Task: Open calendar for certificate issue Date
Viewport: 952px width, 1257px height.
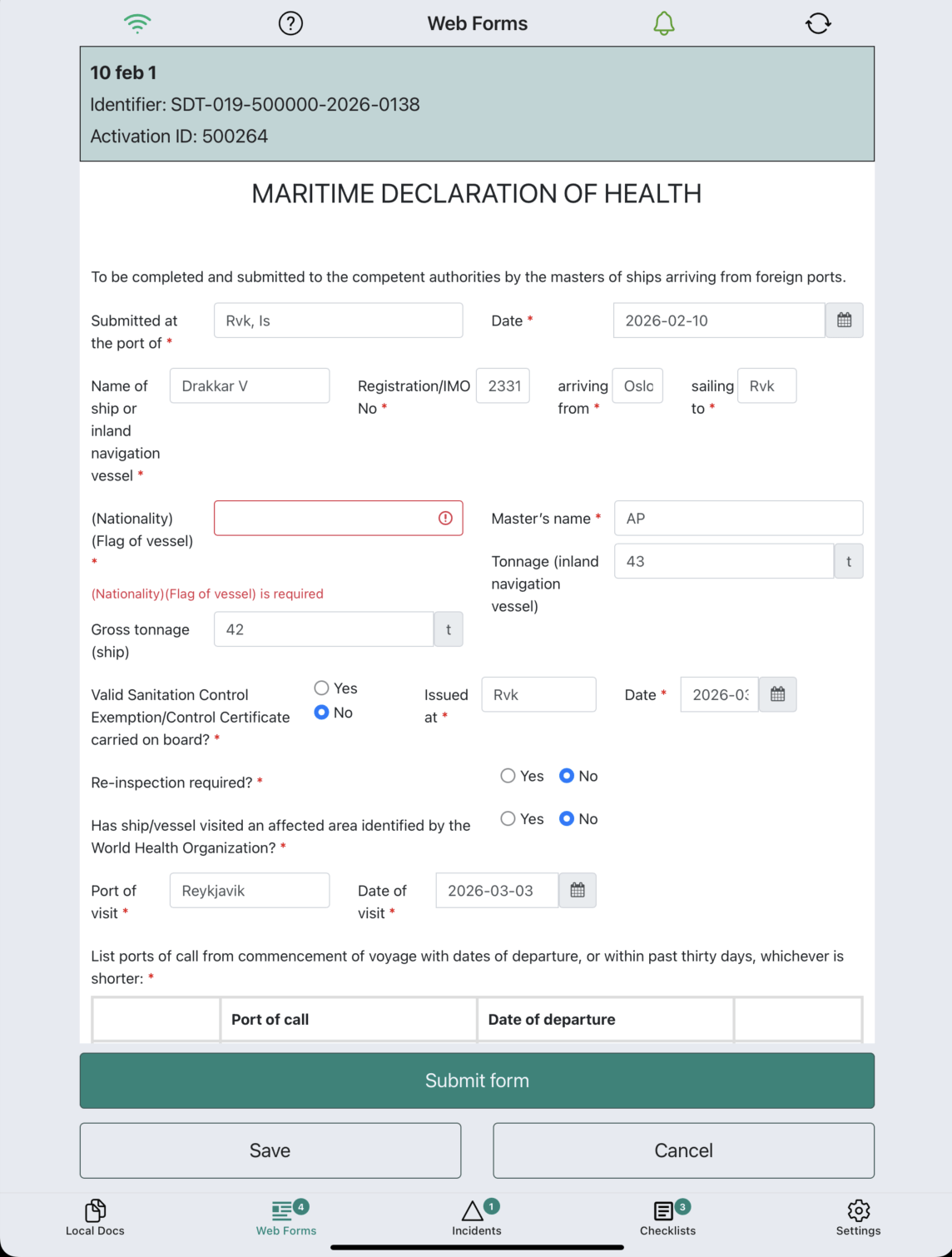Action: (x=777, y=694)
